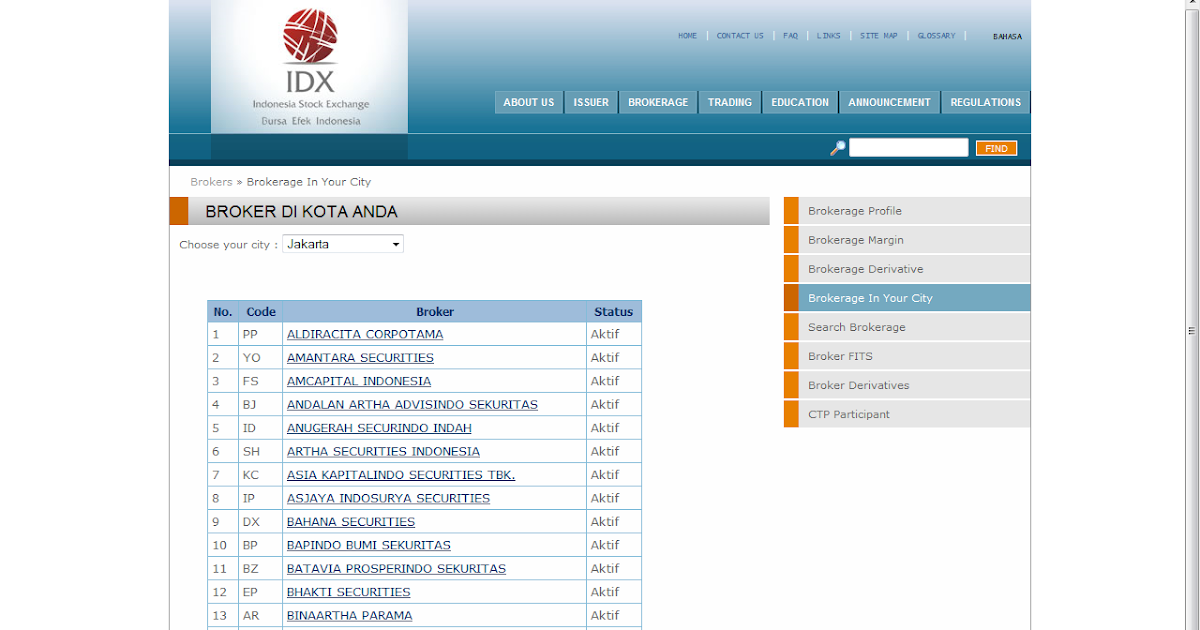Open the ISSUER menu
This screenshot has height=630, width=1200.
(591, 102)
